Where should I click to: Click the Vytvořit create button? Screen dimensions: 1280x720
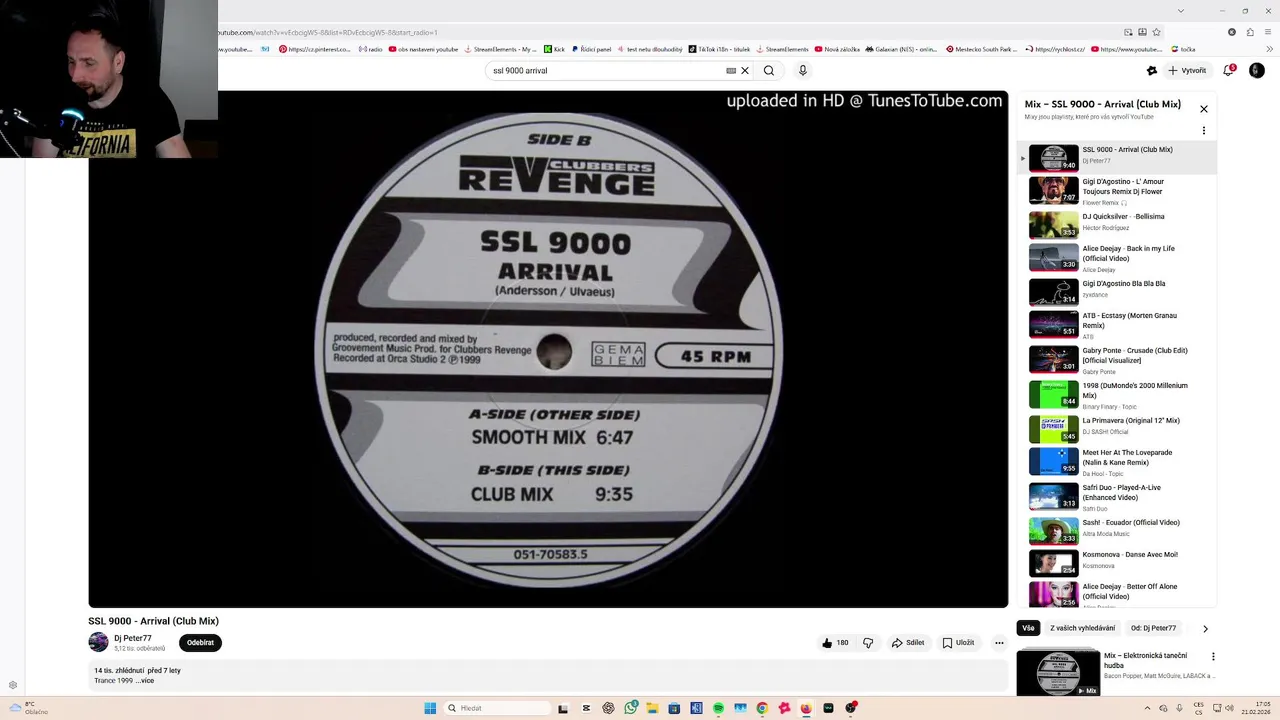point(1187,71)
